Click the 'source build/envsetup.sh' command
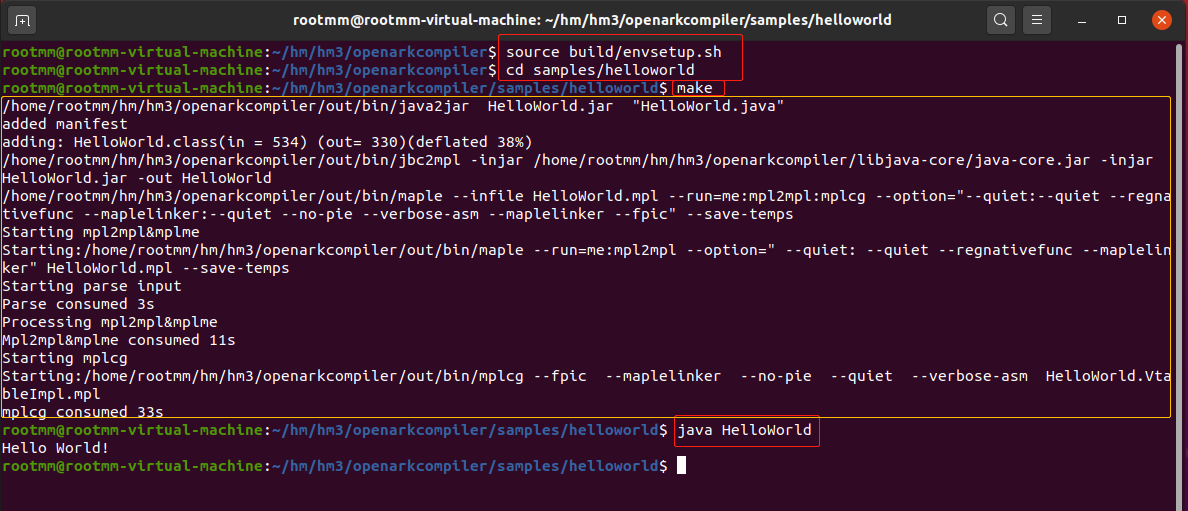Screen dimensions: 1188x511 pyautogui.click(x=614, y=52)
